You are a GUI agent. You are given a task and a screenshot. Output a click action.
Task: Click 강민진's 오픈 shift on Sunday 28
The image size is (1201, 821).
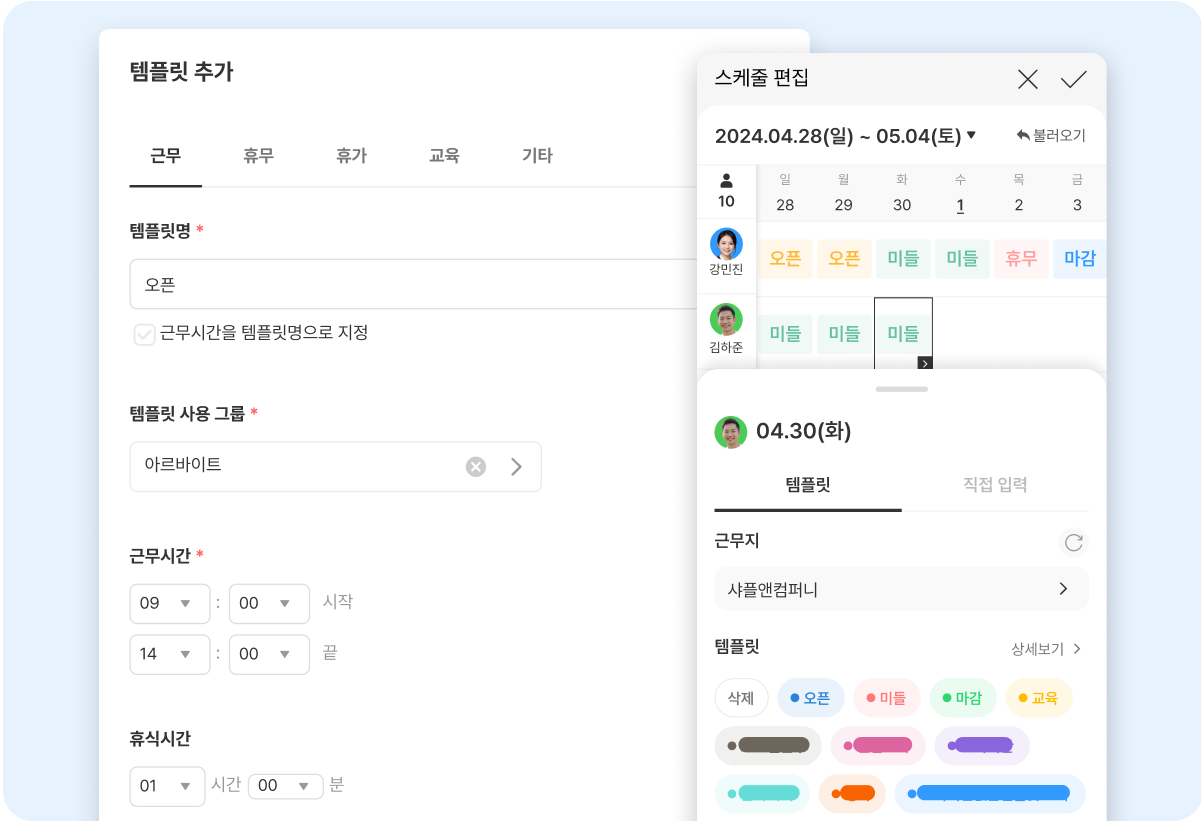pyautogui.click(x=785, y=259)
